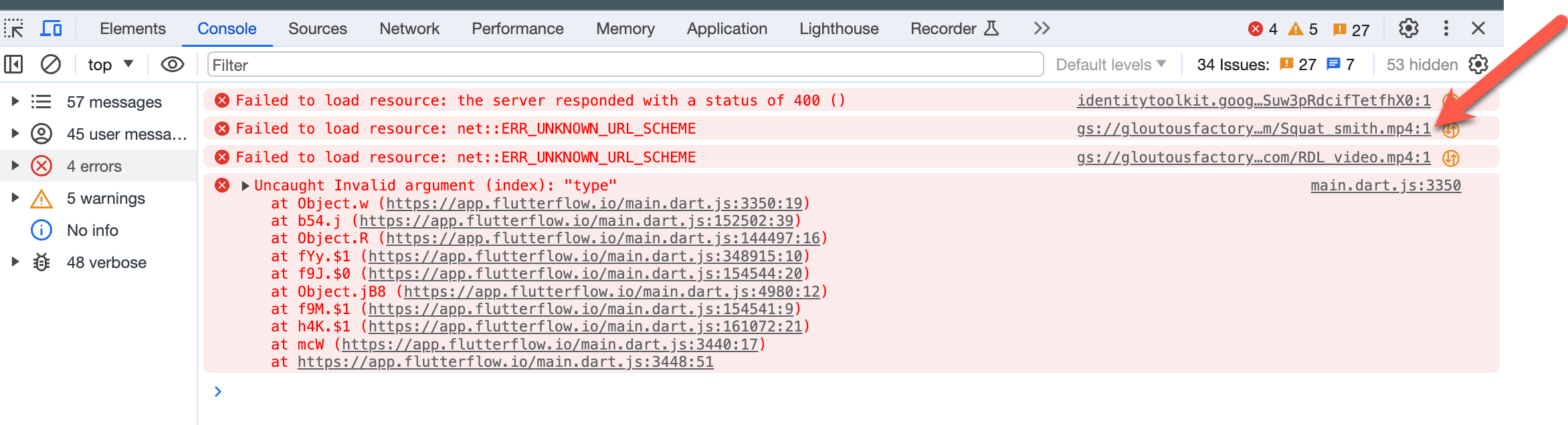Open the Lighthouse panel
The width and height of the screenshot is (1568, 425).
pos(838,28)
